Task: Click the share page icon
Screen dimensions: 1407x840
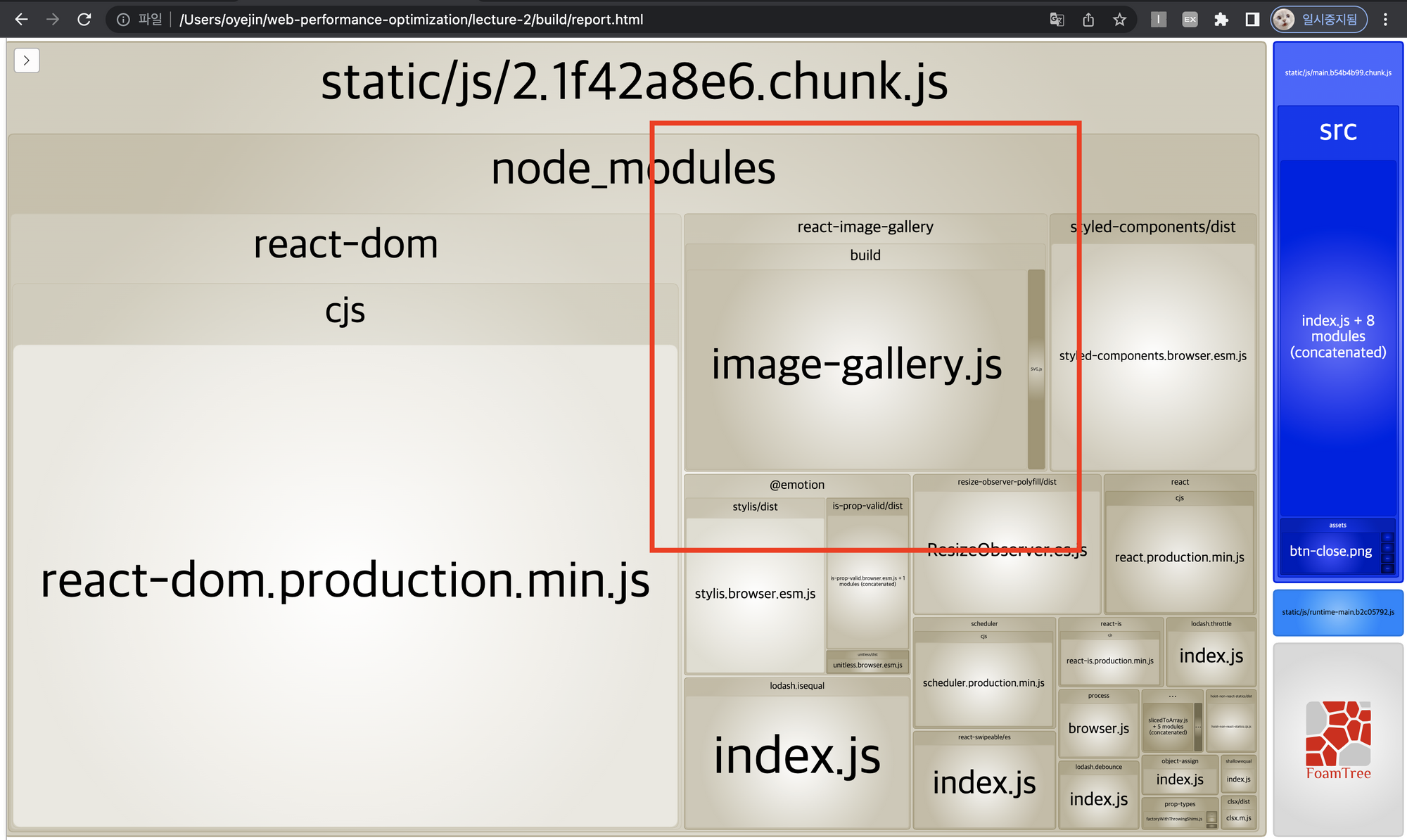Action: (x=1088, y=20)
